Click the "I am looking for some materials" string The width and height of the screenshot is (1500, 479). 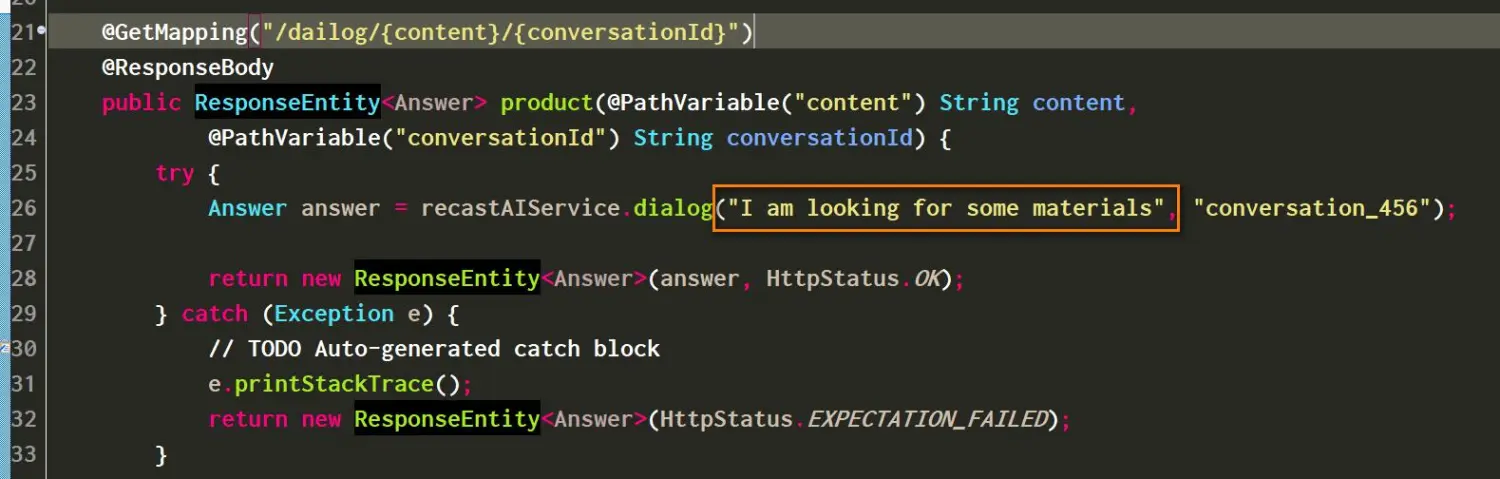click(x=946, y=208)
